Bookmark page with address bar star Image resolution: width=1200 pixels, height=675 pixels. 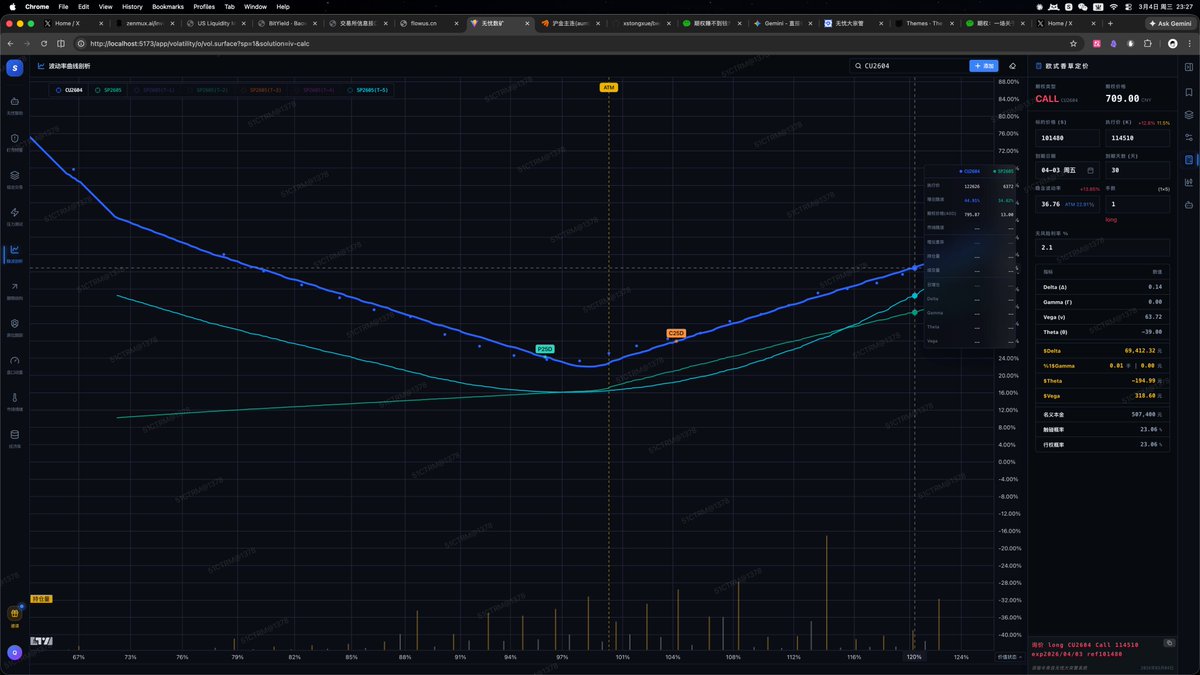pos(1073,43)
